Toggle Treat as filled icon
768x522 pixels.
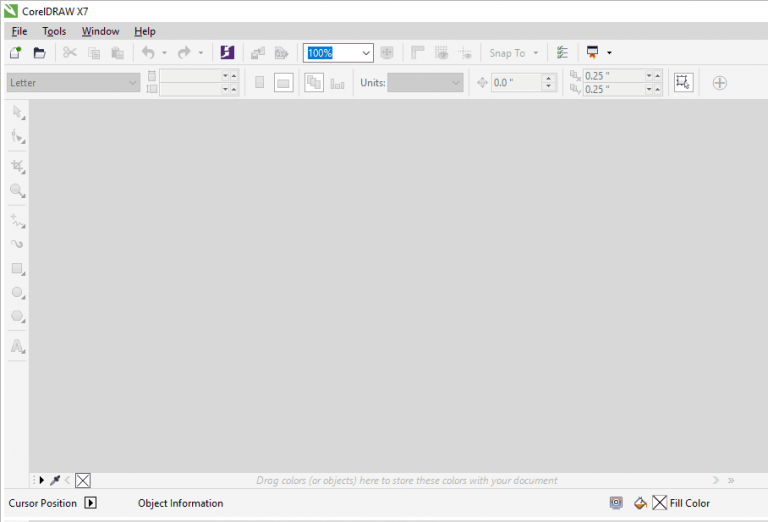click(x=683, y=82)
